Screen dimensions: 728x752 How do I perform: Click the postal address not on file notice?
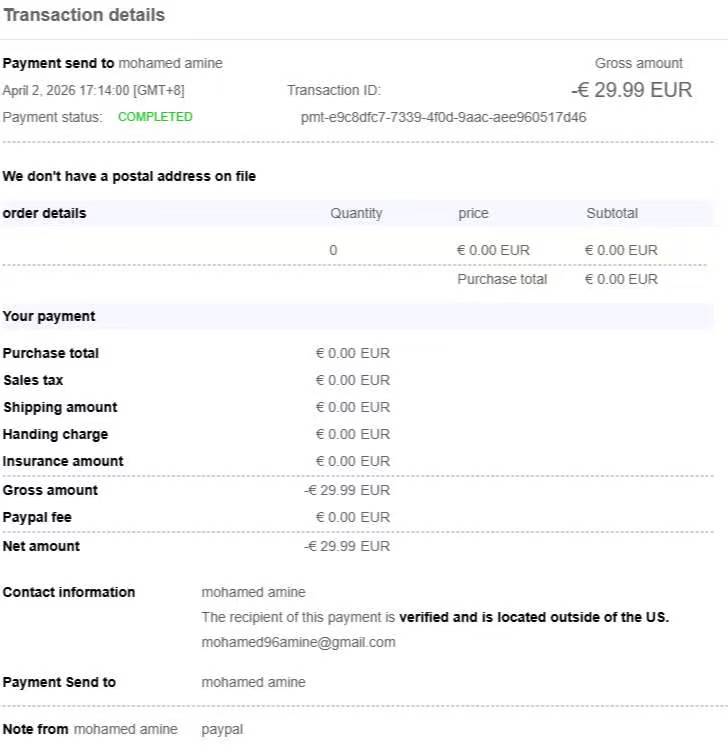pos(129,176)
